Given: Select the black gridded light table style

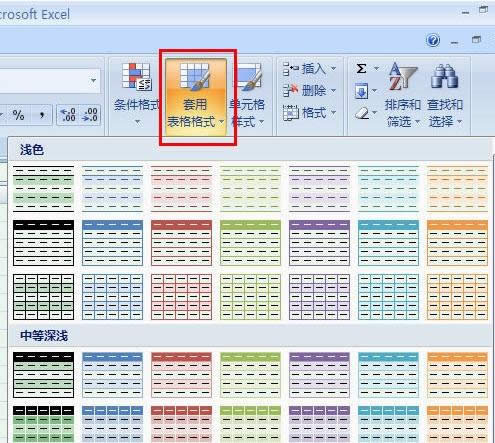Looking at the screenshot, I should pyautogui.click(x=43, y=297).
